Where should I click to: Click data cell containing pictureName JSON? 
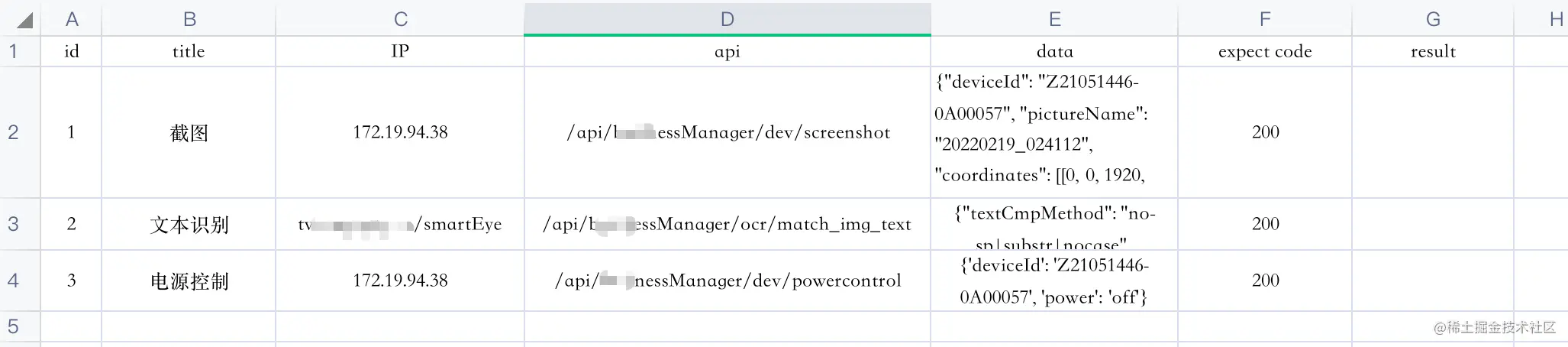coord(1054,132)
